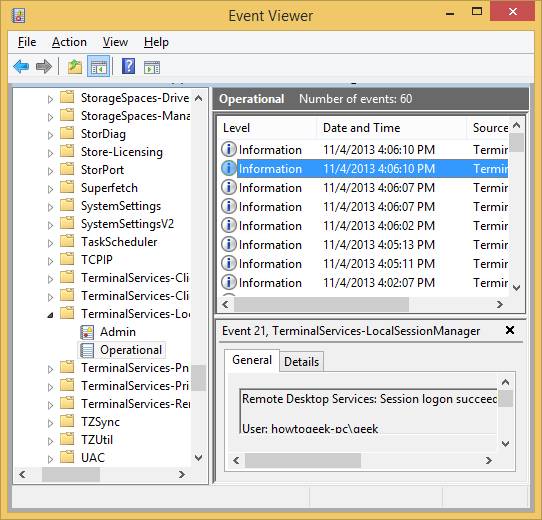Expand the TZUtil tree node
The height and width of the screenshot is (520, 542).
pyautogui.click(x=50, y=441)
